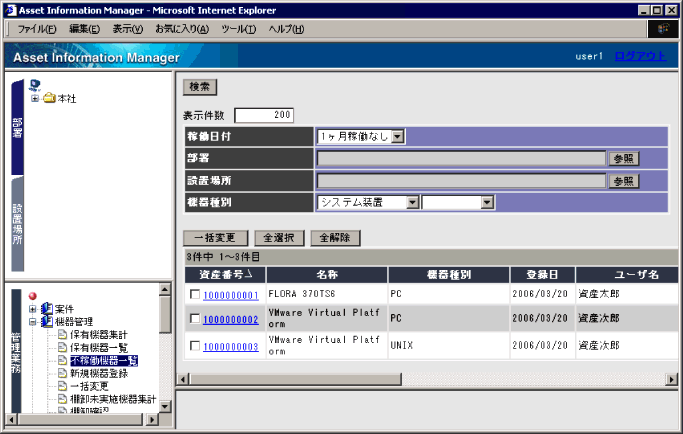Click the 登録日 column header

click(542, 275)
